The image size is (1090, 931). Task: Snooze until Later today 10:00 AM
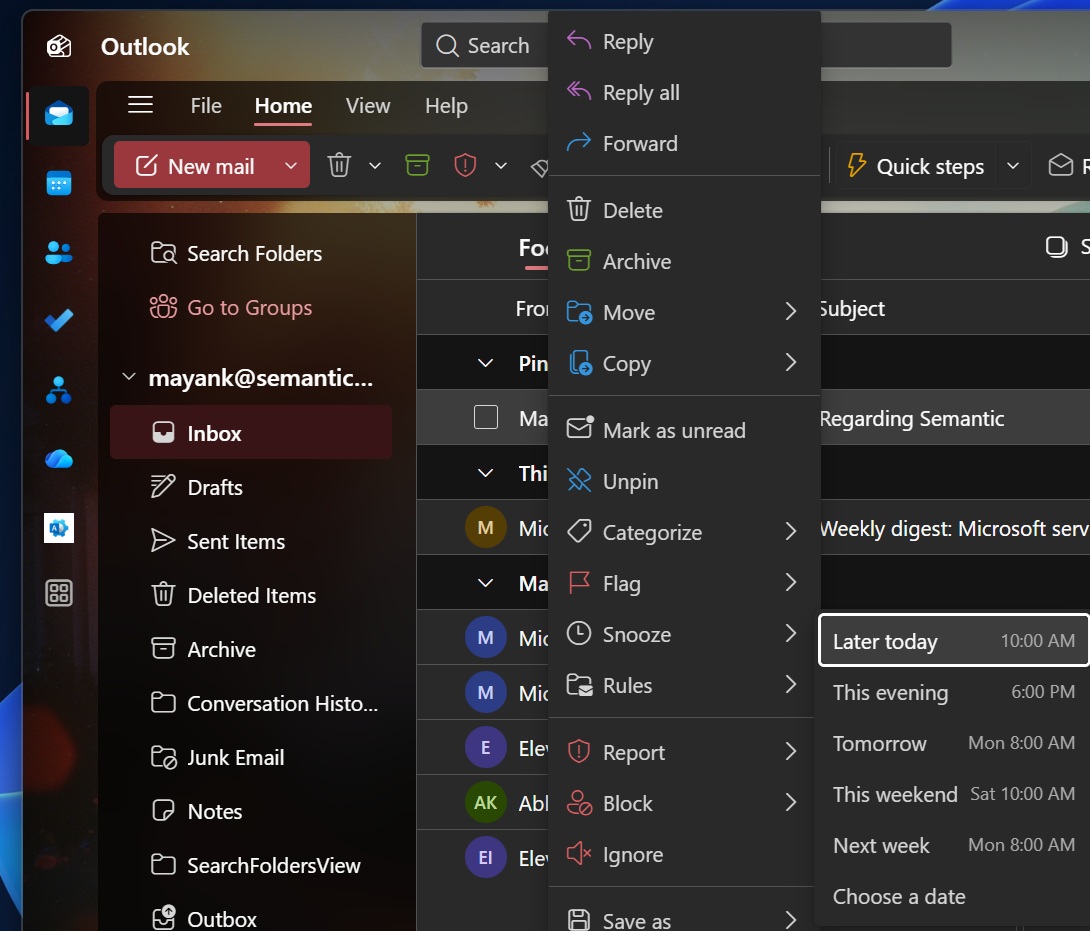tap(954, 640)
